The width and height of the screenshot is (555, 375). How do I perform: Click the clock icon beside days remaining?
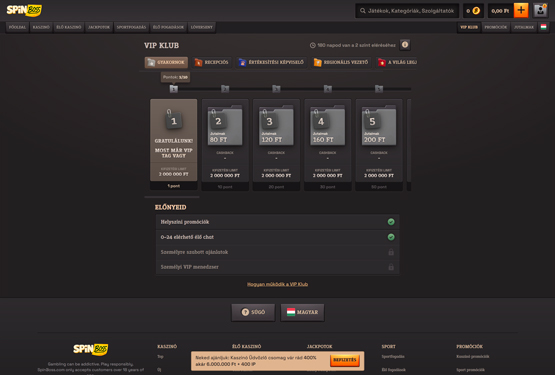pos(313,45)
